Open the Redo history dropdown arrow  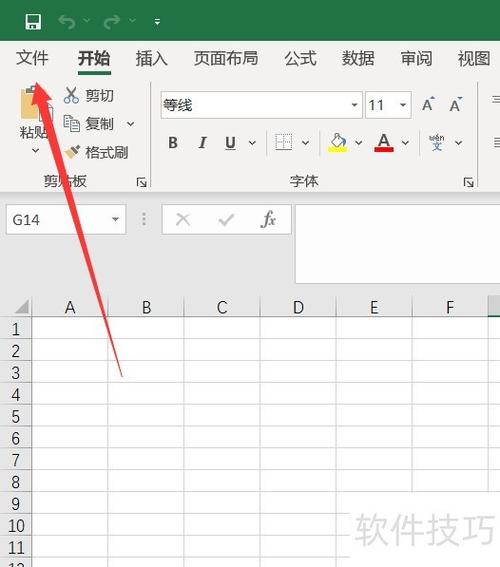point(133,21)
